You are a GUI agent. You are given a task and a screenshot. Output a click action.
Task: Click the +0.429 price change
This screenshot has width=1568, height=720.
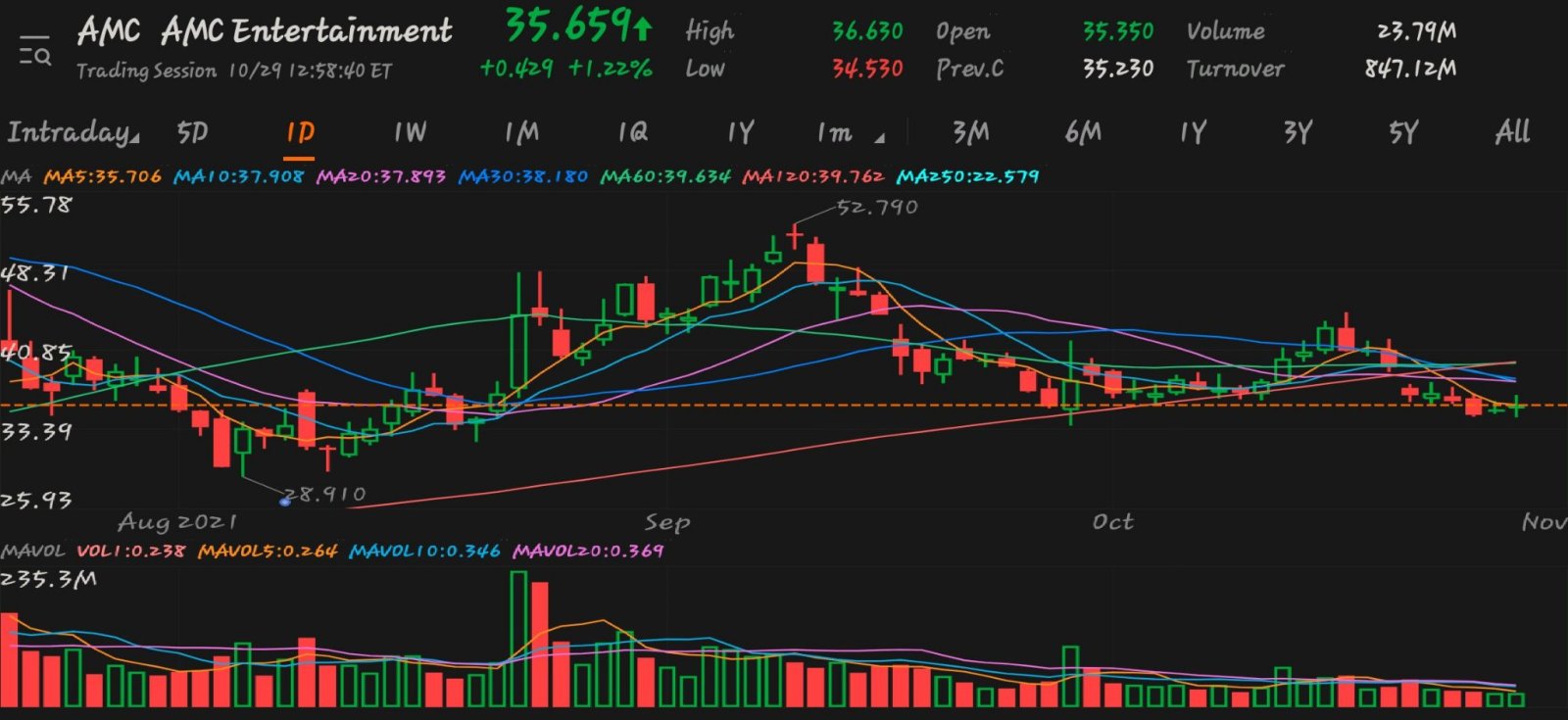point(515,69)
